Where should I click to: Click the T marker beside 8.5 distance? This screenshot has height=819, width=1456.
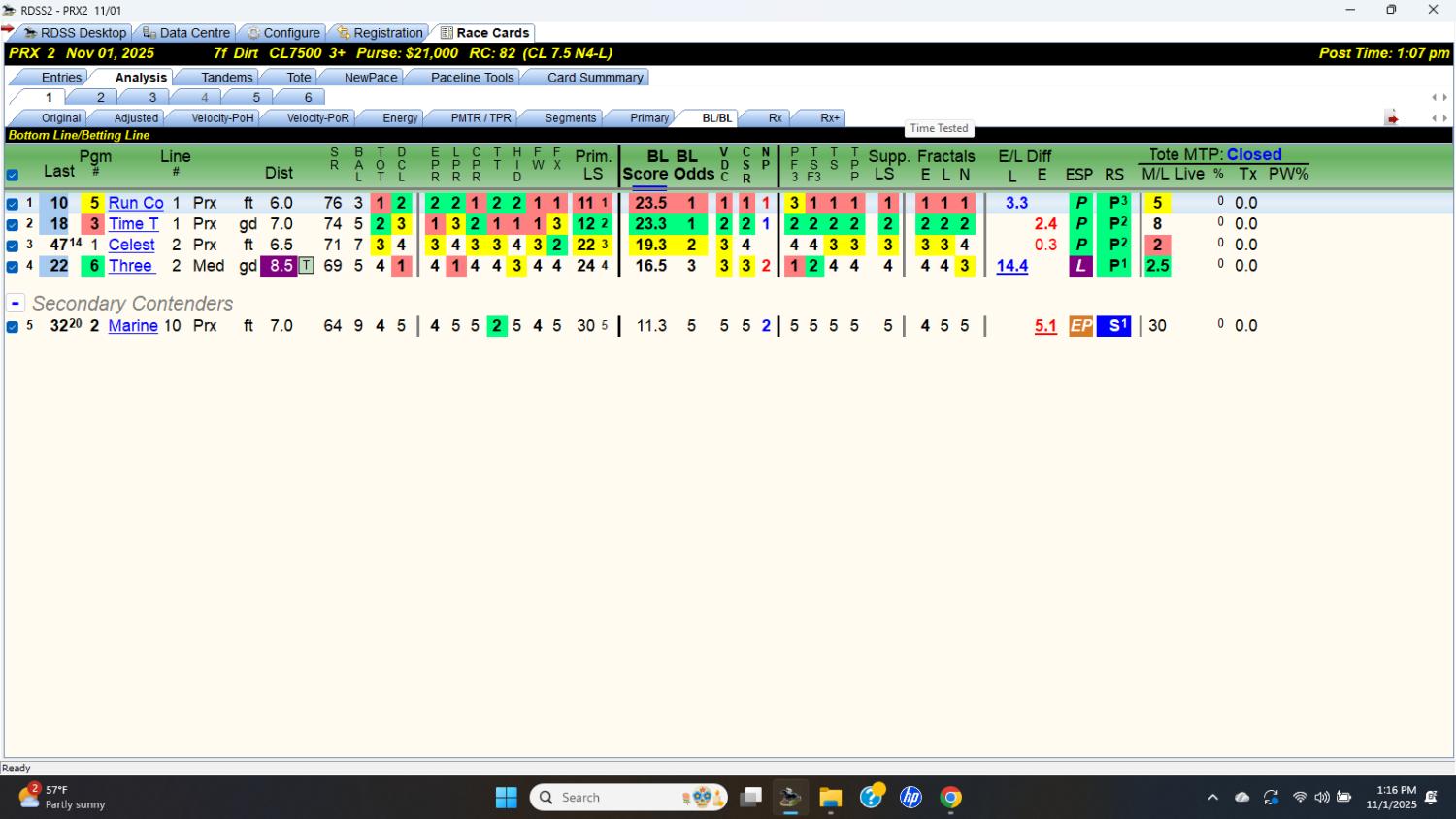coord(306,266)
